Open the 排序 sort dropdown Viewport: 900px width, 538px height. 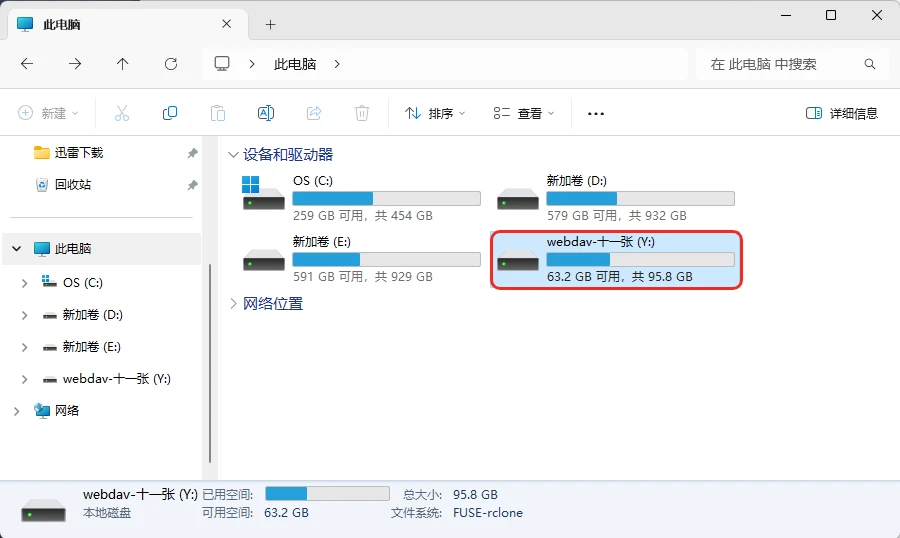pyautogui.click(x=435, y=113)
